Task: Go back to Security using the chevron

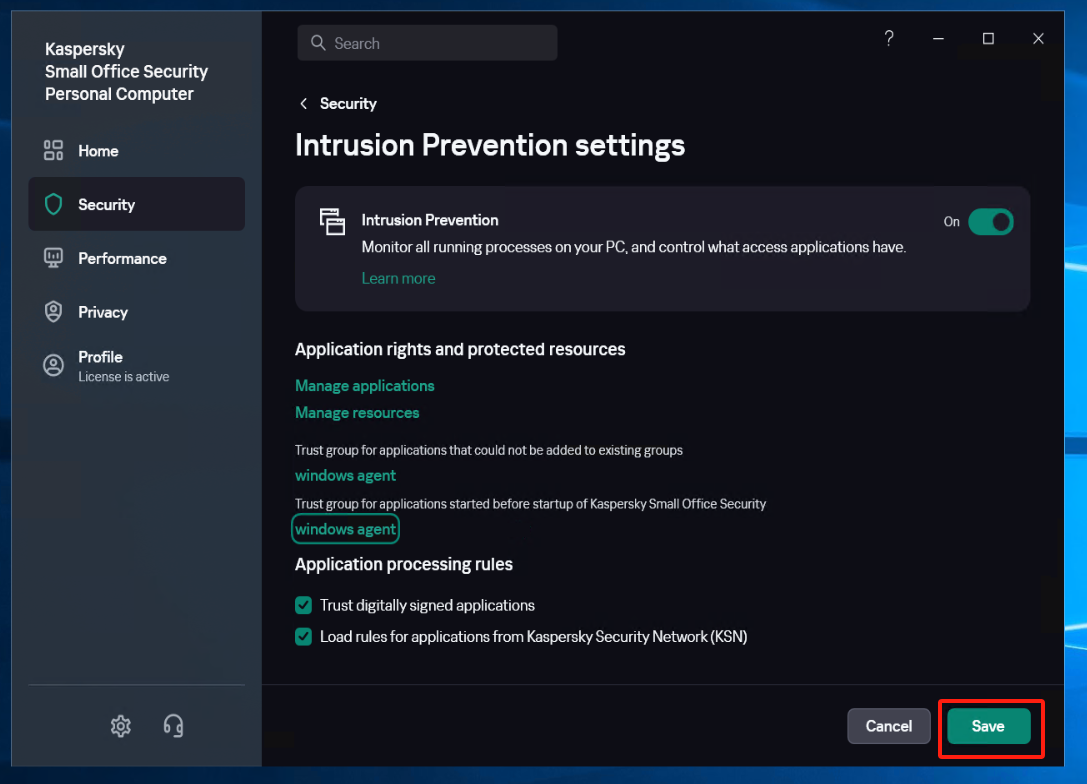Action: tap(304, 104)
